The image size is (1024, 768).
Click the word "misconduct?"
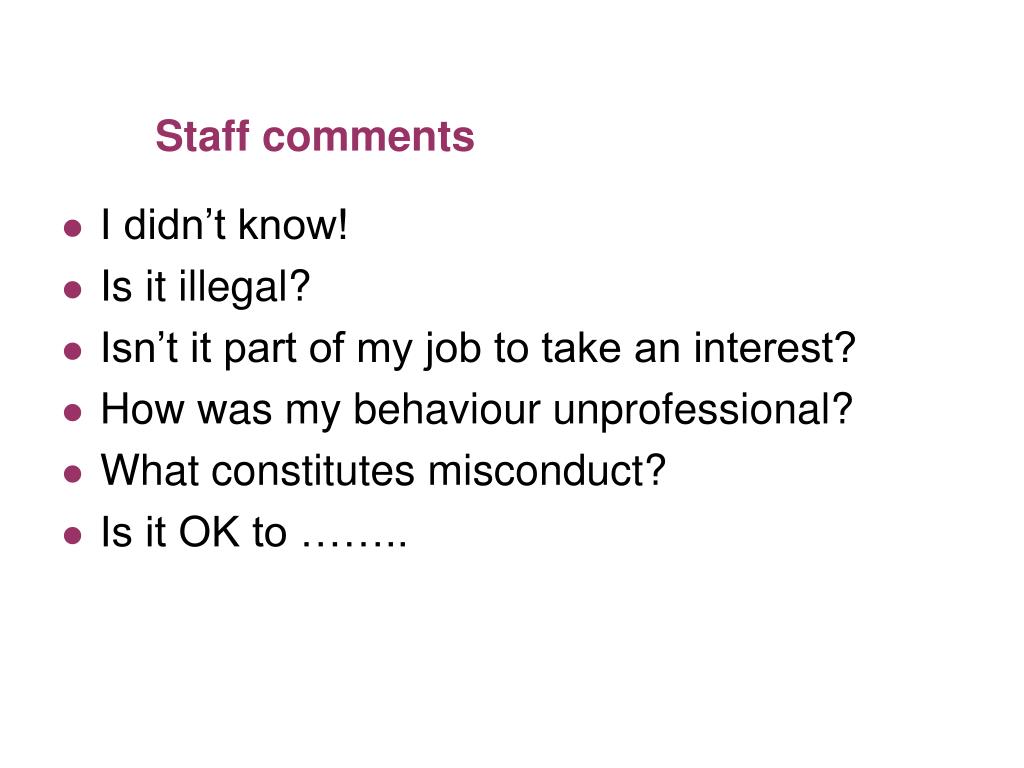[547, 470]
